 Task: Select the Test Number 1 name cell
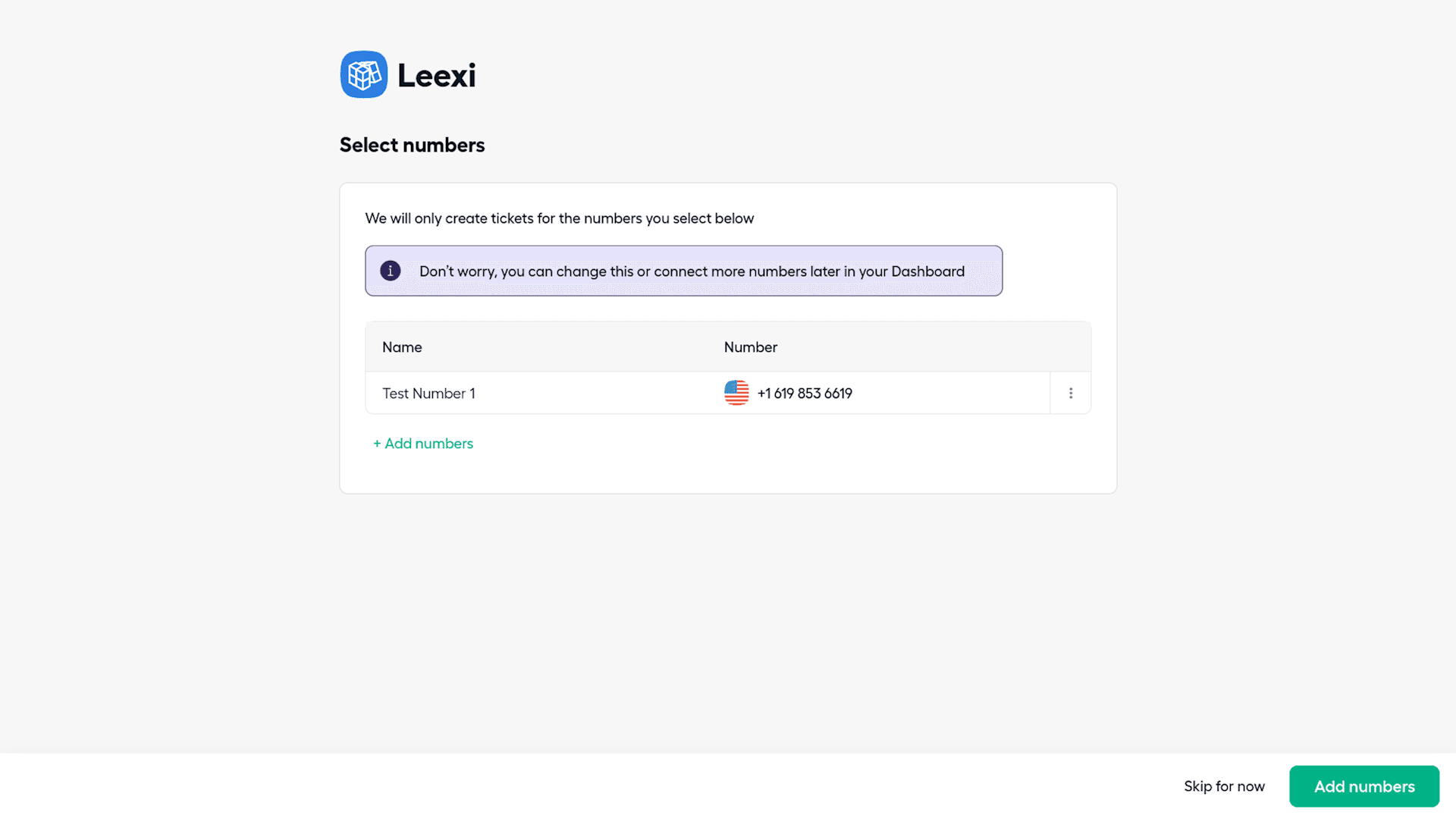point(428,394)
